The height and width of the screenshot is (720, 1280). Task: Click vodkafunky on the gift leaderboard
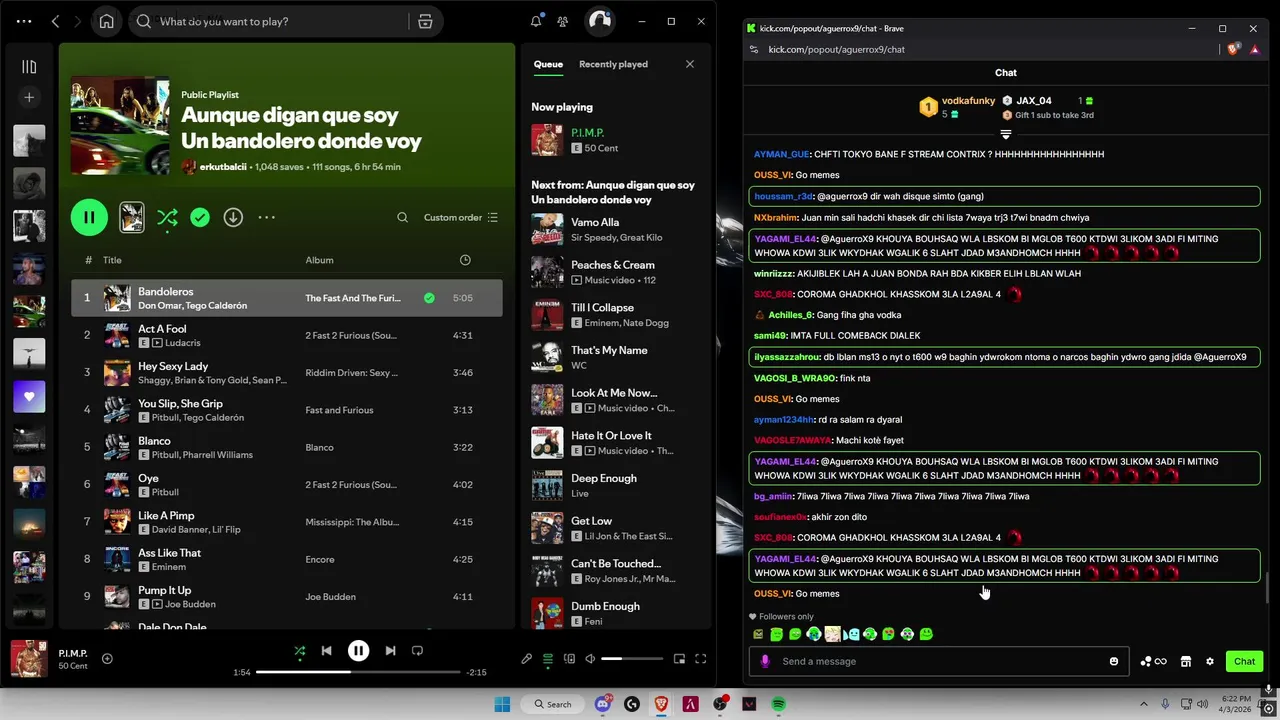(x=968, y=100)
